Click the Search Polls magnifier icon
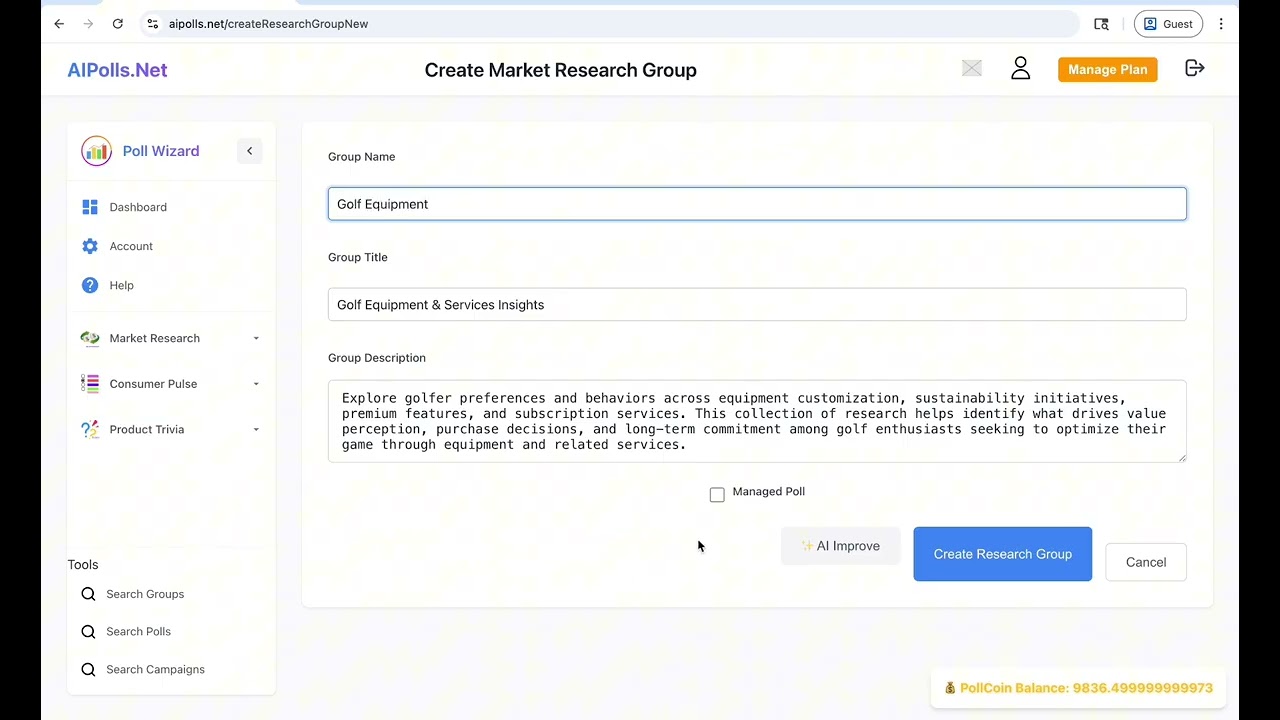Image resolution: width=1280 pixels, height=720 pixels. tap(89, 632)
